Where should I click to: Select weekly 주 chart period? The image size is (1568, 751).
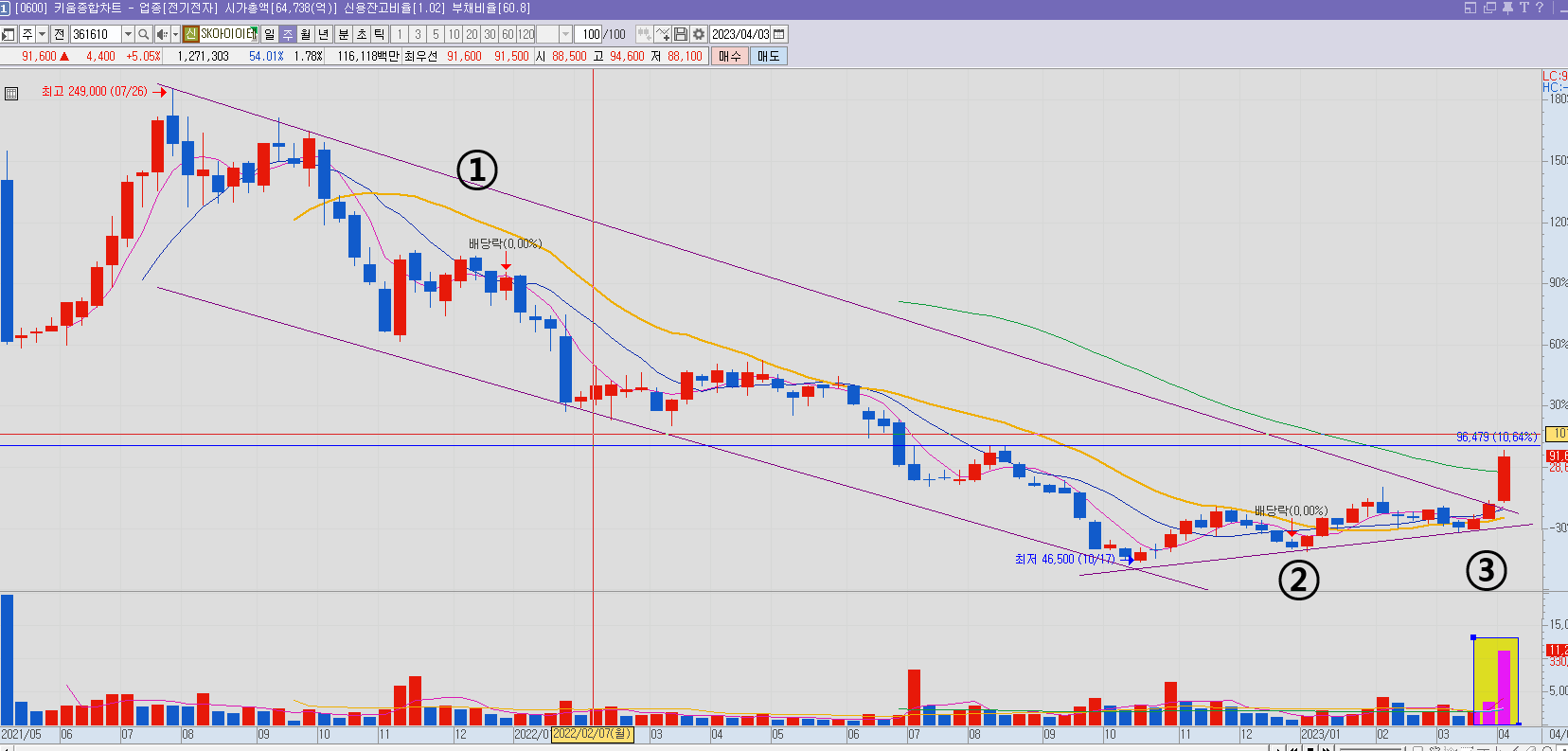click(x=288, y=34)
